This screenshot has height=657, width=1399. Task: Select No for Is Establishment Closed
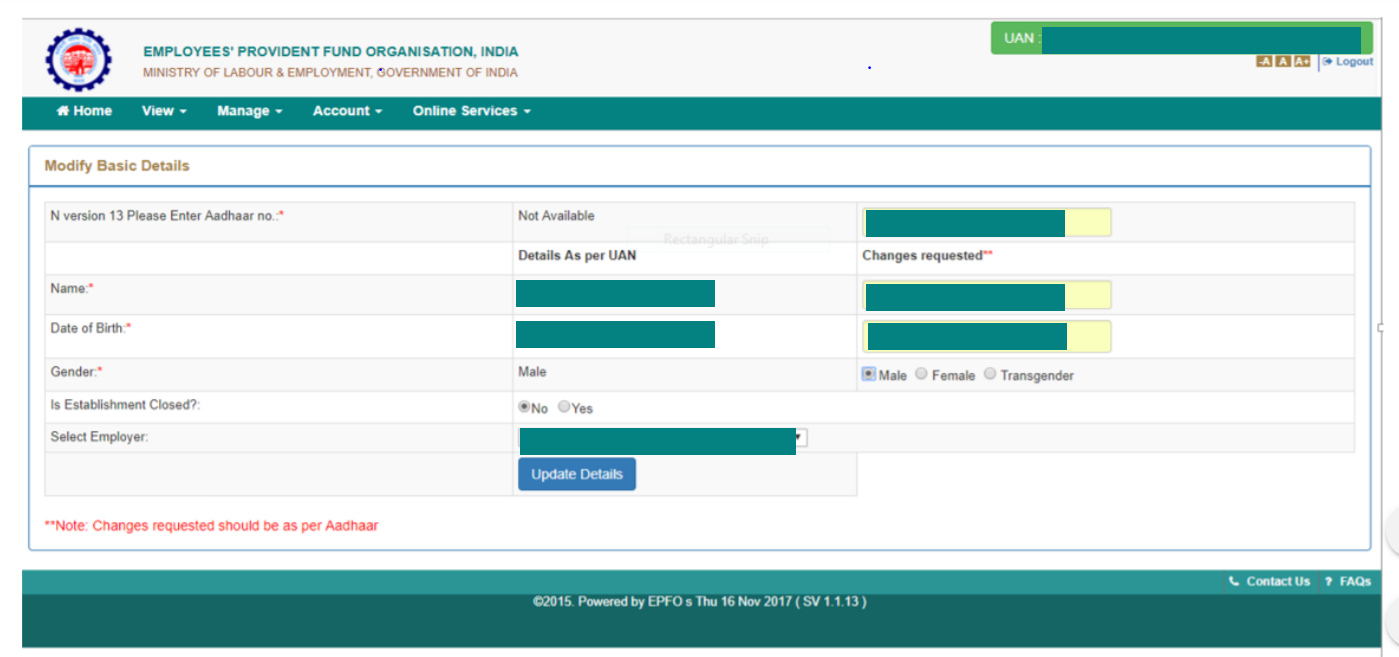tap(524, 407)
